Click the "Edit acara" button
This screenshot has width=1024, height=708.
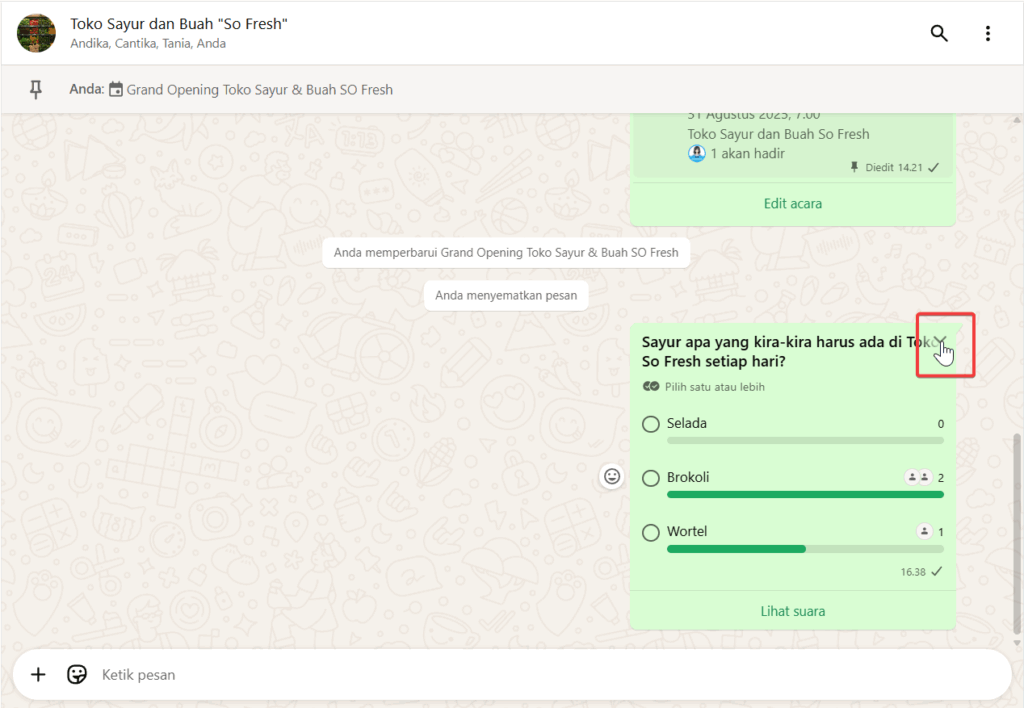[792, 204]
